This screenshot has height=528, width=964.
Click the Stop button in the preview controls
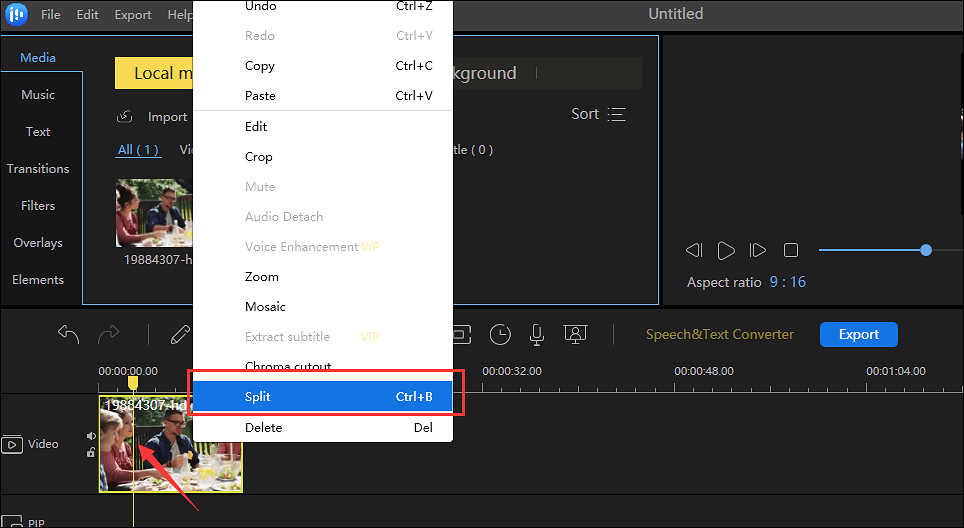pyautogui.click(x=790, y=250)
